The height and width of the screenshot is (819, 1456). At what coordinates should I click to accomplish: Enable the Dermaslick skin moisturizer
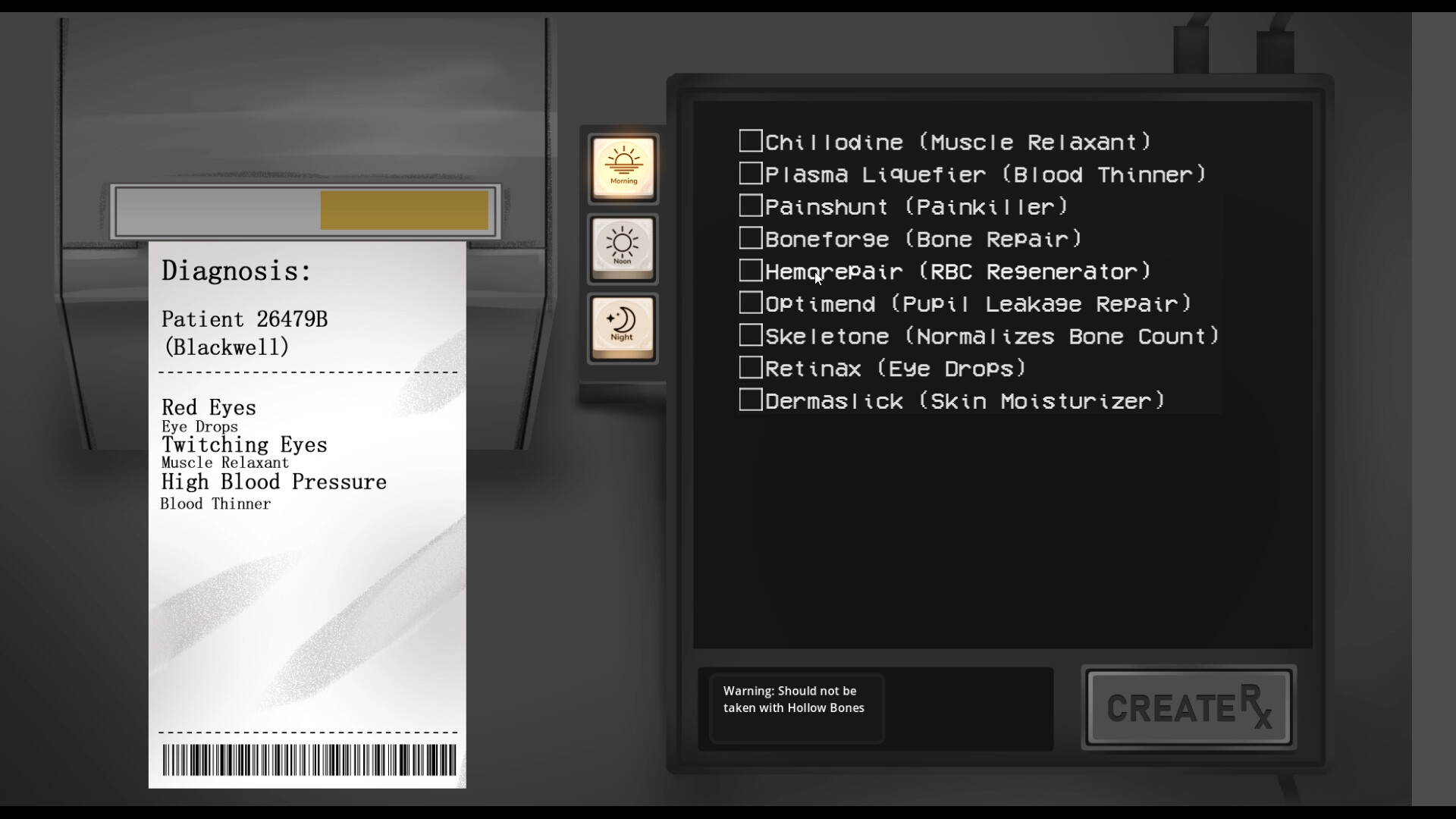click(x=751, y=399)
